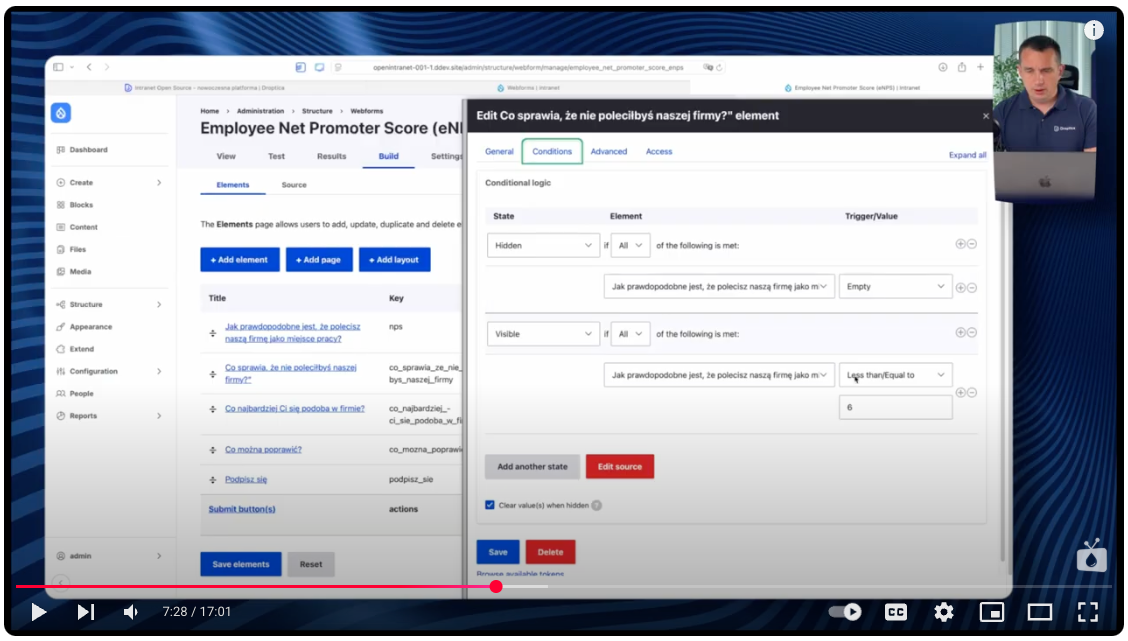Image resolution: width=1128 pixels, height=641 pixels.
Task: Click the Reset button
Action: [311, 565]
